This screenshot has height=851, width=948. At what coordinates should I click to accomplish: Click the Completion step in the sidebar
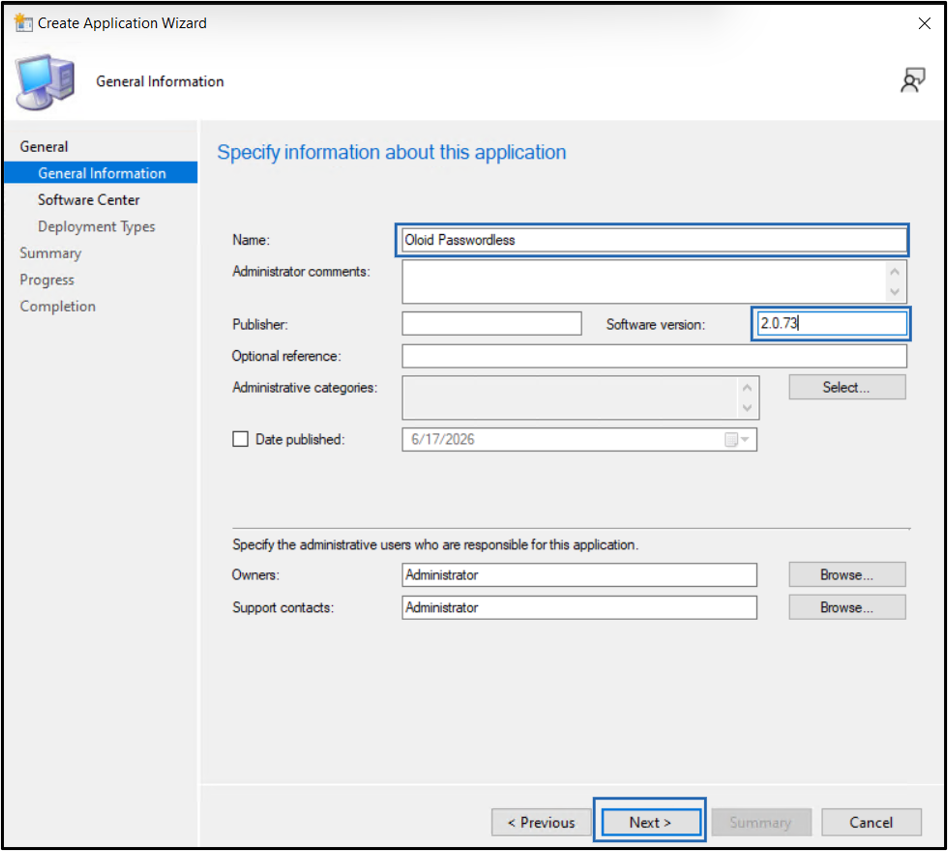tap(58, 306)
